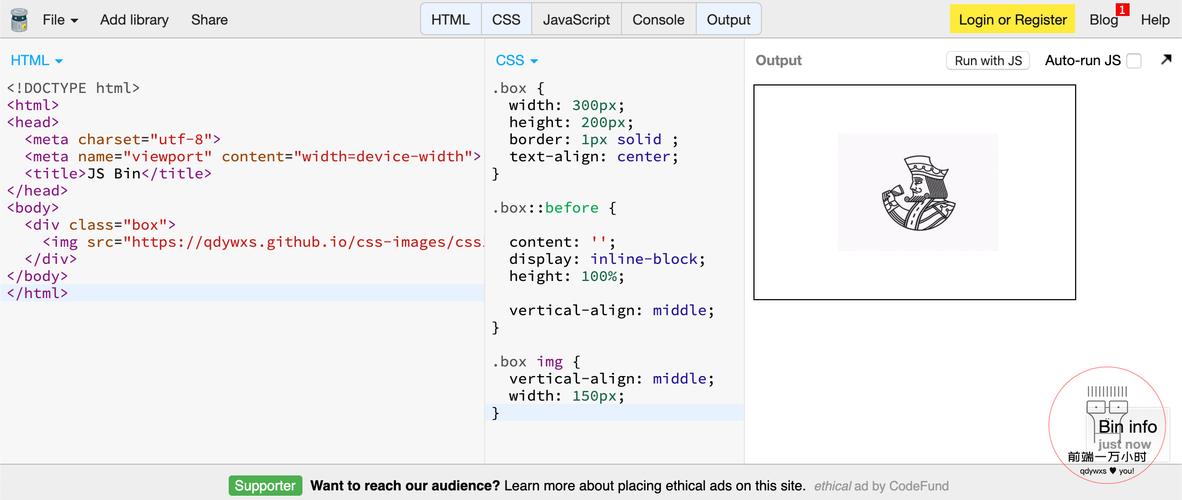Pop out the output with the arrow icon
This screenshot has width=1182, height=500.
(x=1165, y=60)
